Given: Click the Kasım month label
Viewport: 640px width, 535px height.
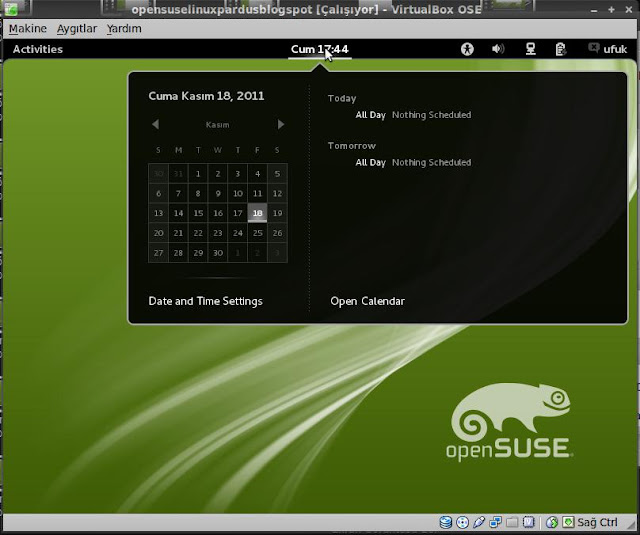Looking at the screenshot, I should 217,125.
